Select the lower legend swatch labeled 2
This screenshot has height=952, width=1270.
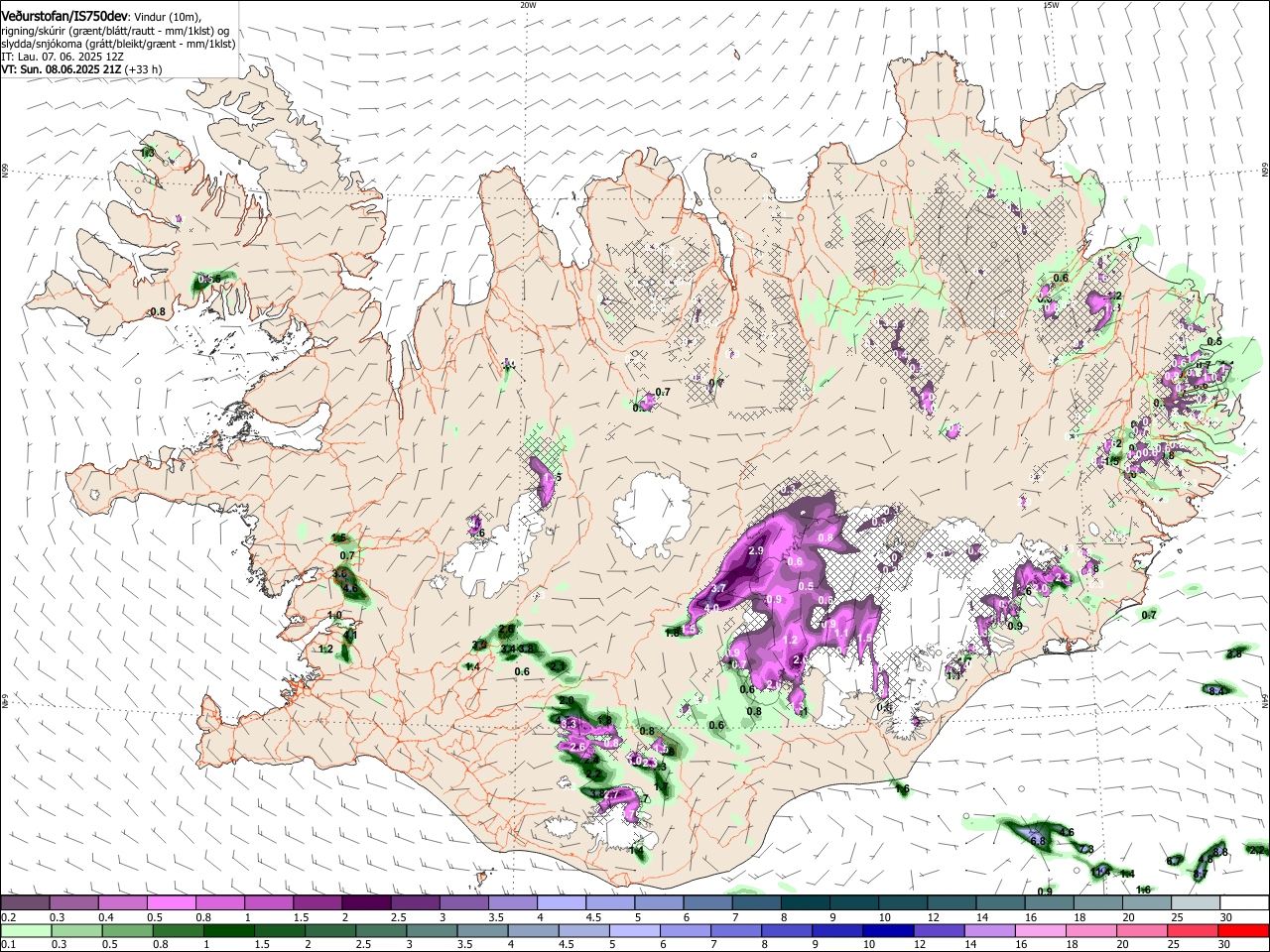pyautogui.click(x=330, y=930)
